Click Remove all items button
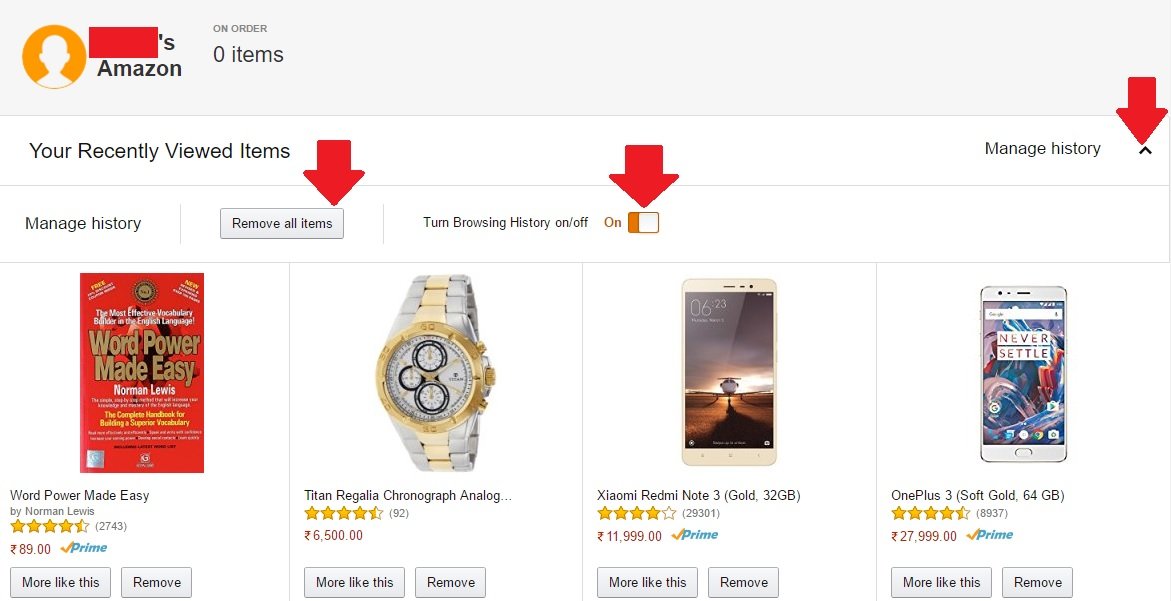 click(x=282, y=223)
